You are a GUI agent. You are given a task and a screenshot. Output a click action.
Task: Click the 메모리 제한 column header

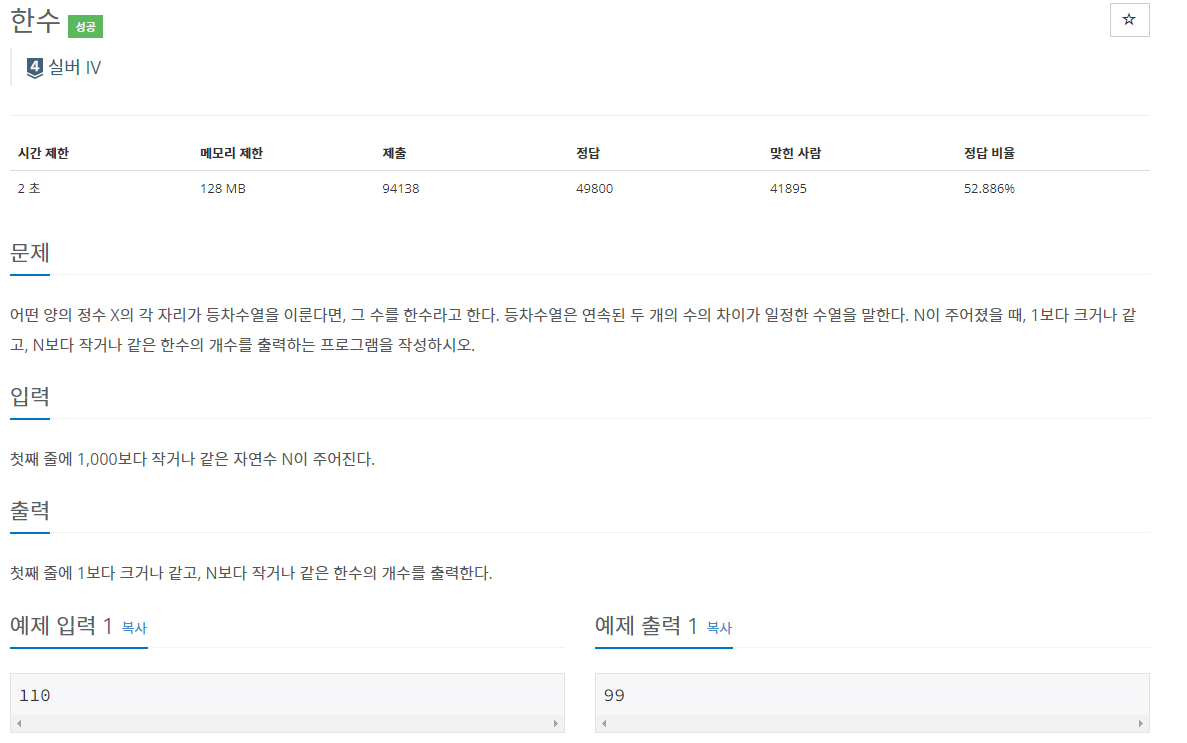[231, 153]
